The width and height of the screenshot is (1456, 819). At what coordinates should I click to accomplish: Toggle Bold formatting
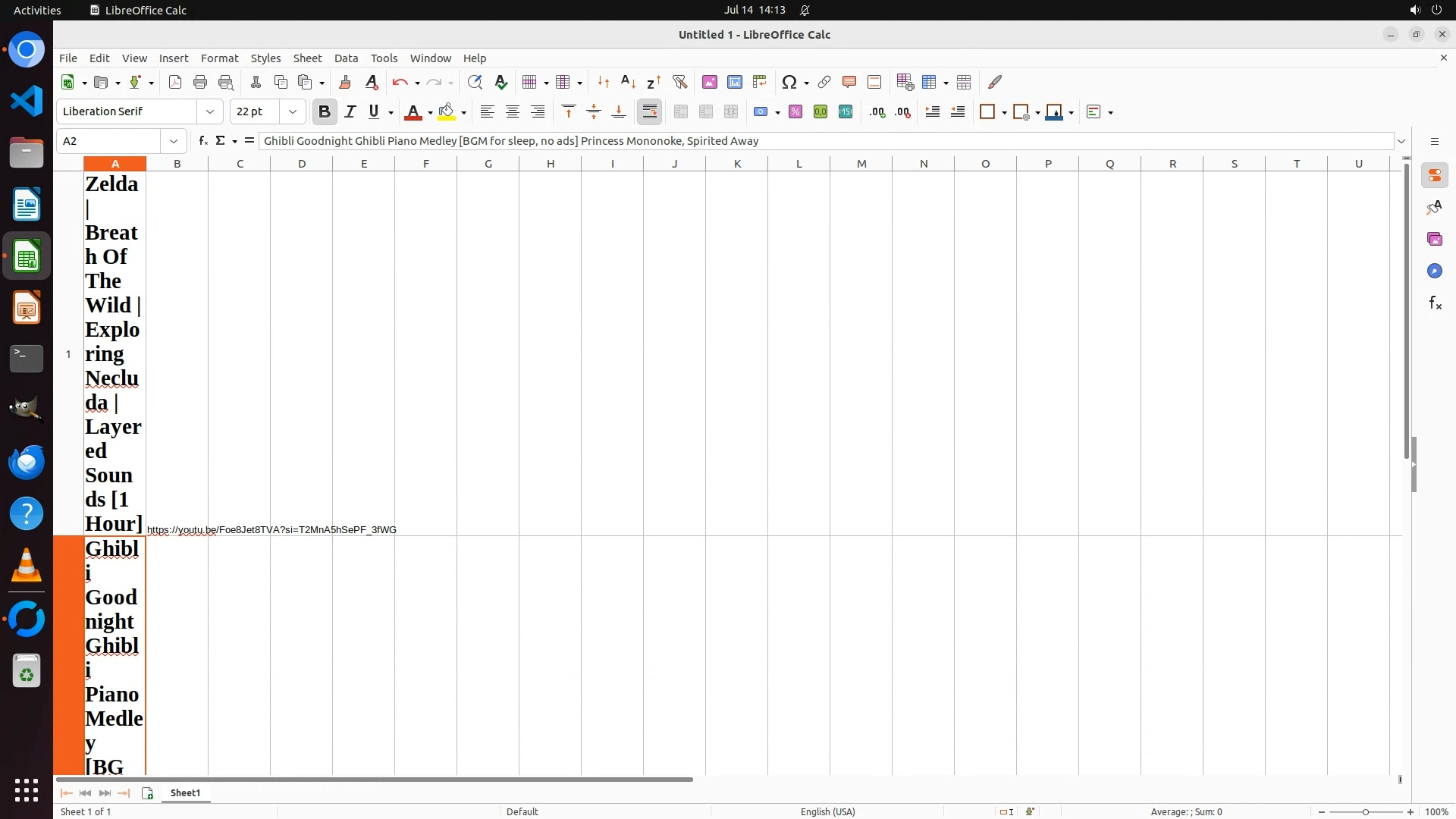[325, 111]
